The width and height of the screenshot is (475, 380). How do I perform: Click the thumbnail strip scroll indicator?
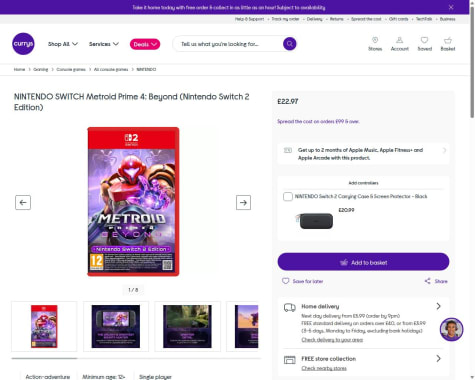(44, 358)
